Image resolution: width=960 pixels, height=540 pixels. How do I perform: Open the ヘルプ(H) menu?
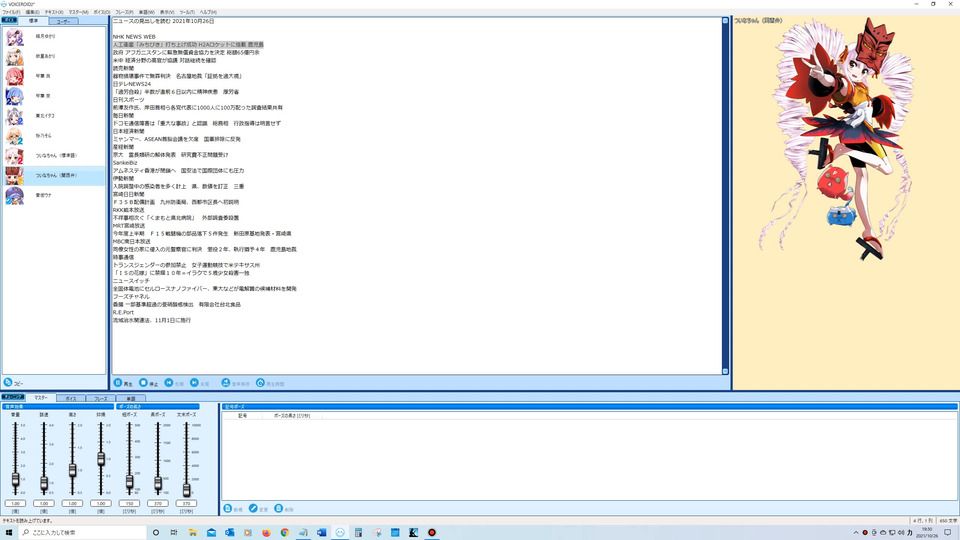point(208,12)
